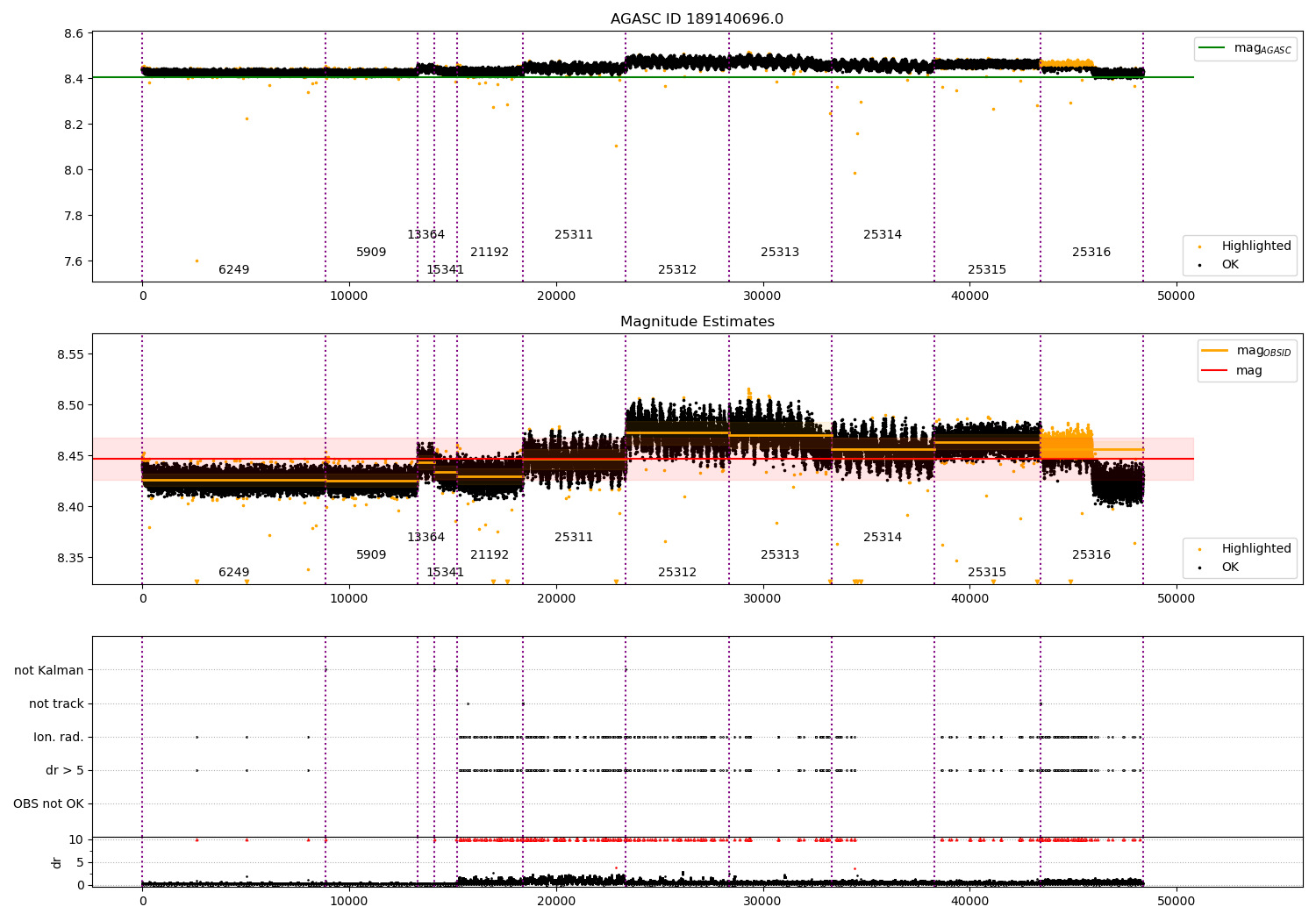Click x-axis tick '40000' under bottom plot

coord(969,901)
